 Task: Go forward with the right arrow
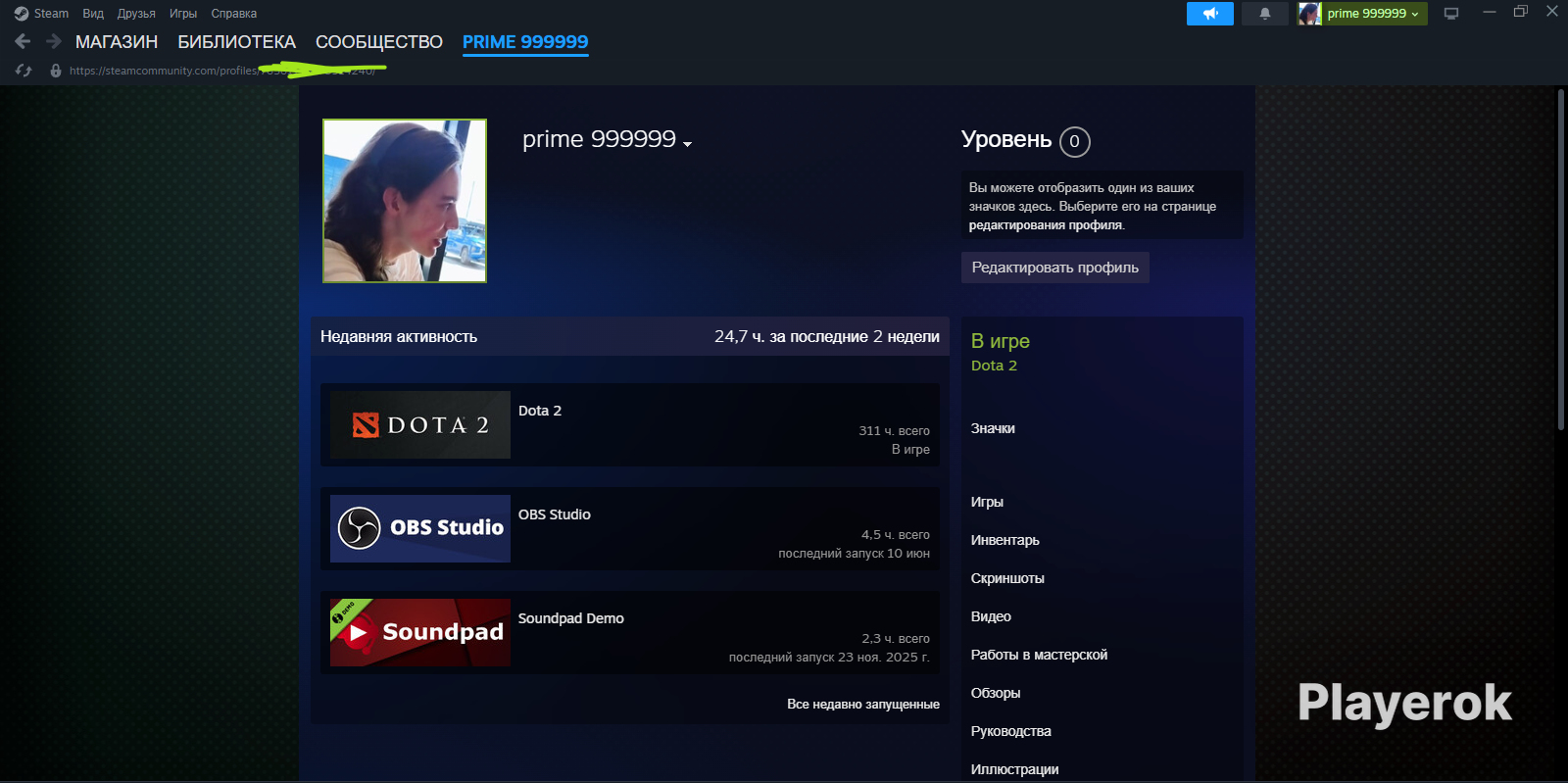coord(54,41)
